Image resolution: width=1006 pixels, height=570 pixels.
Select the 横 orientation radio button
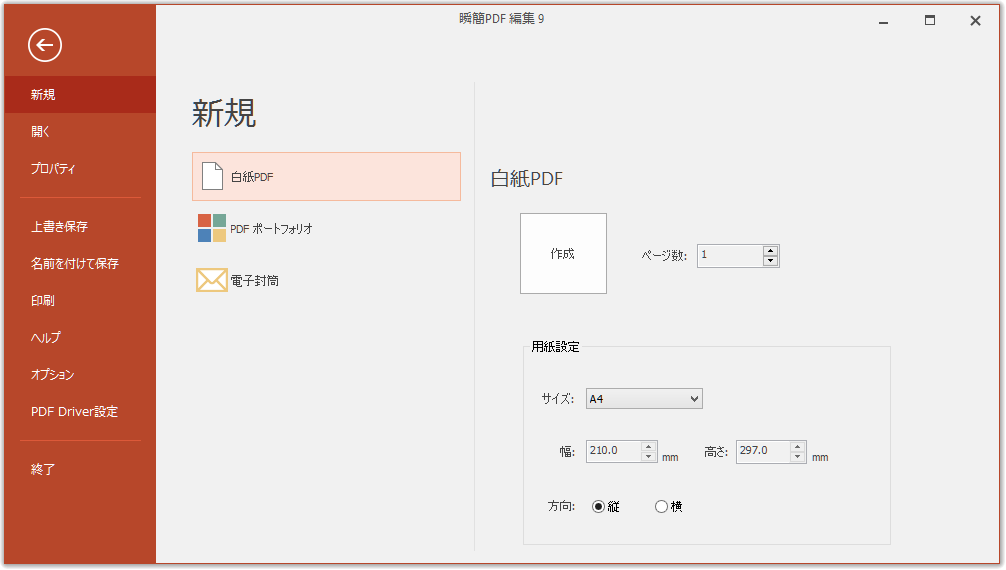[x=661, y=506]
